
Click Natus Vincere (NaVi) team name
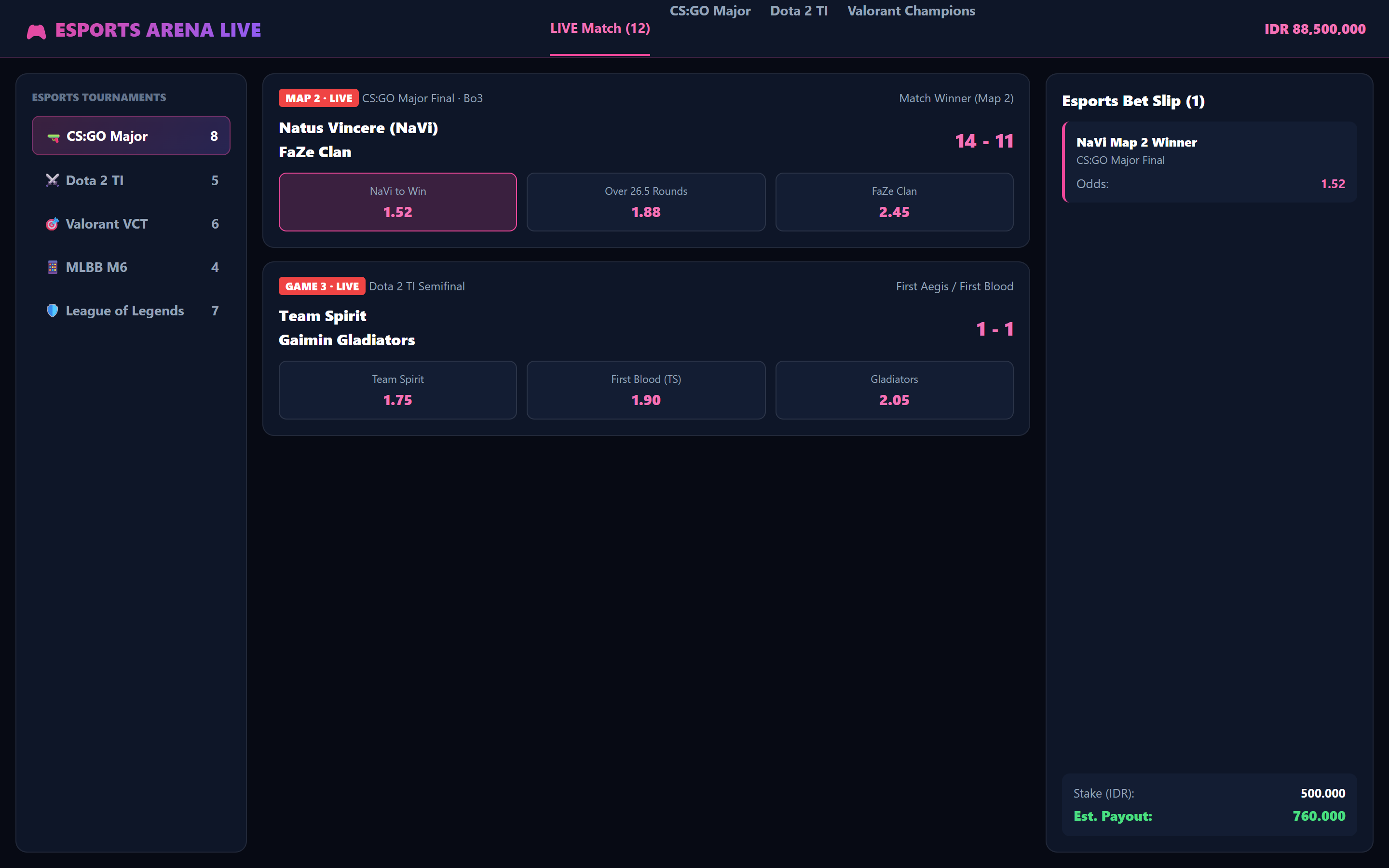click(x=358, y=128)
